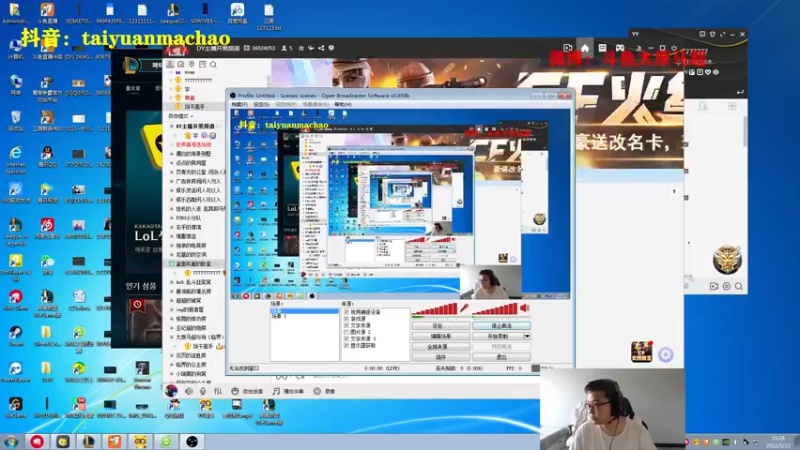Toggle first 文字来源 source checkbox
The image size is (800, 450).
pyautogui.click(x=346, y=325)
